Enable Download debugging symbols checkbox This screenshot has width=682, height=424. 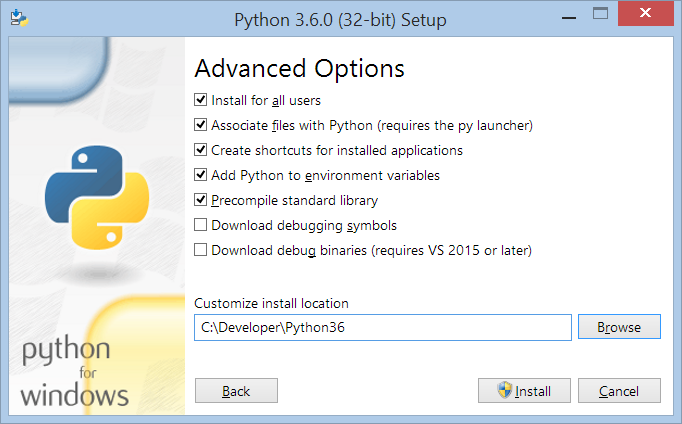tap(201, 225)
